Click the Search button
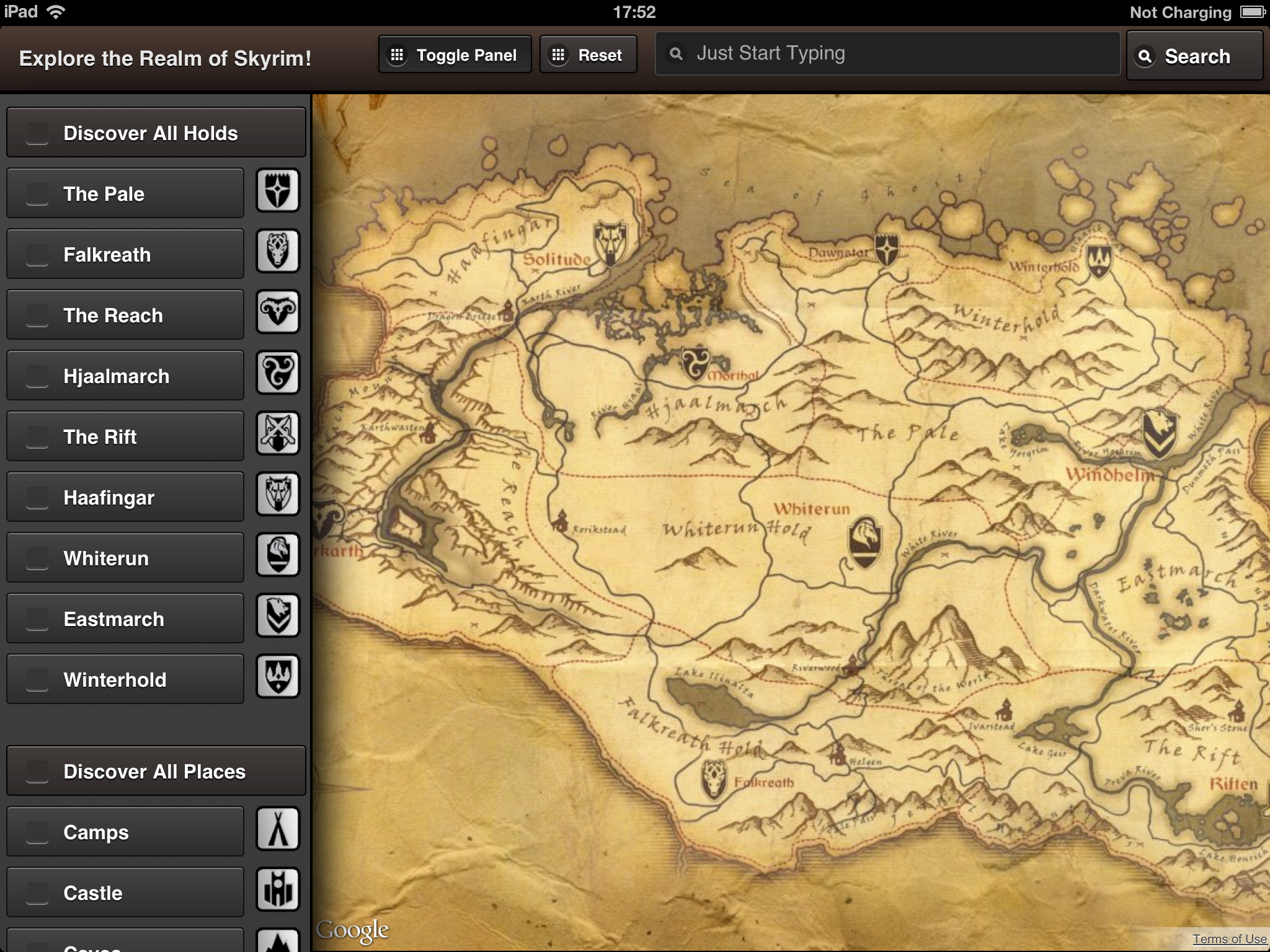Viewport: 1270px width, 952px height. pyautogui.click(x=1194, y=56)
